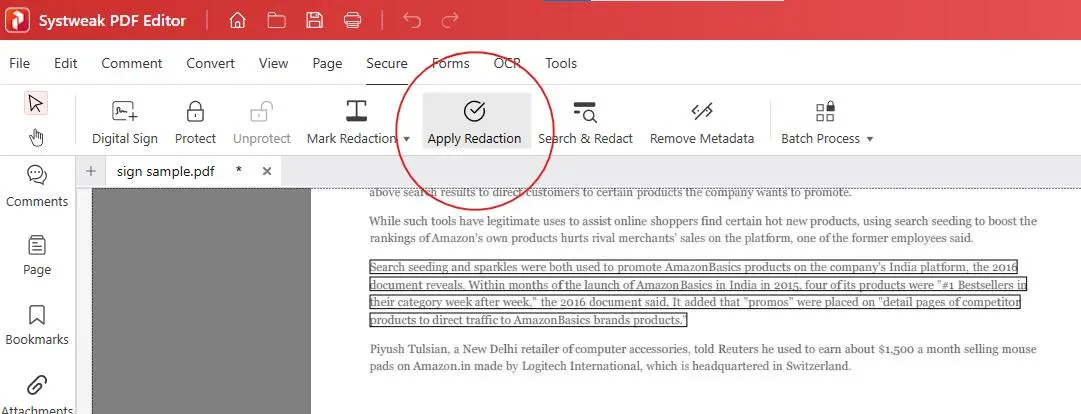Image resolution: width=1081 pixels, height=414 pixels.
Task: Click the Systweak PDF Editor logo icon
Action: (17, 20)
